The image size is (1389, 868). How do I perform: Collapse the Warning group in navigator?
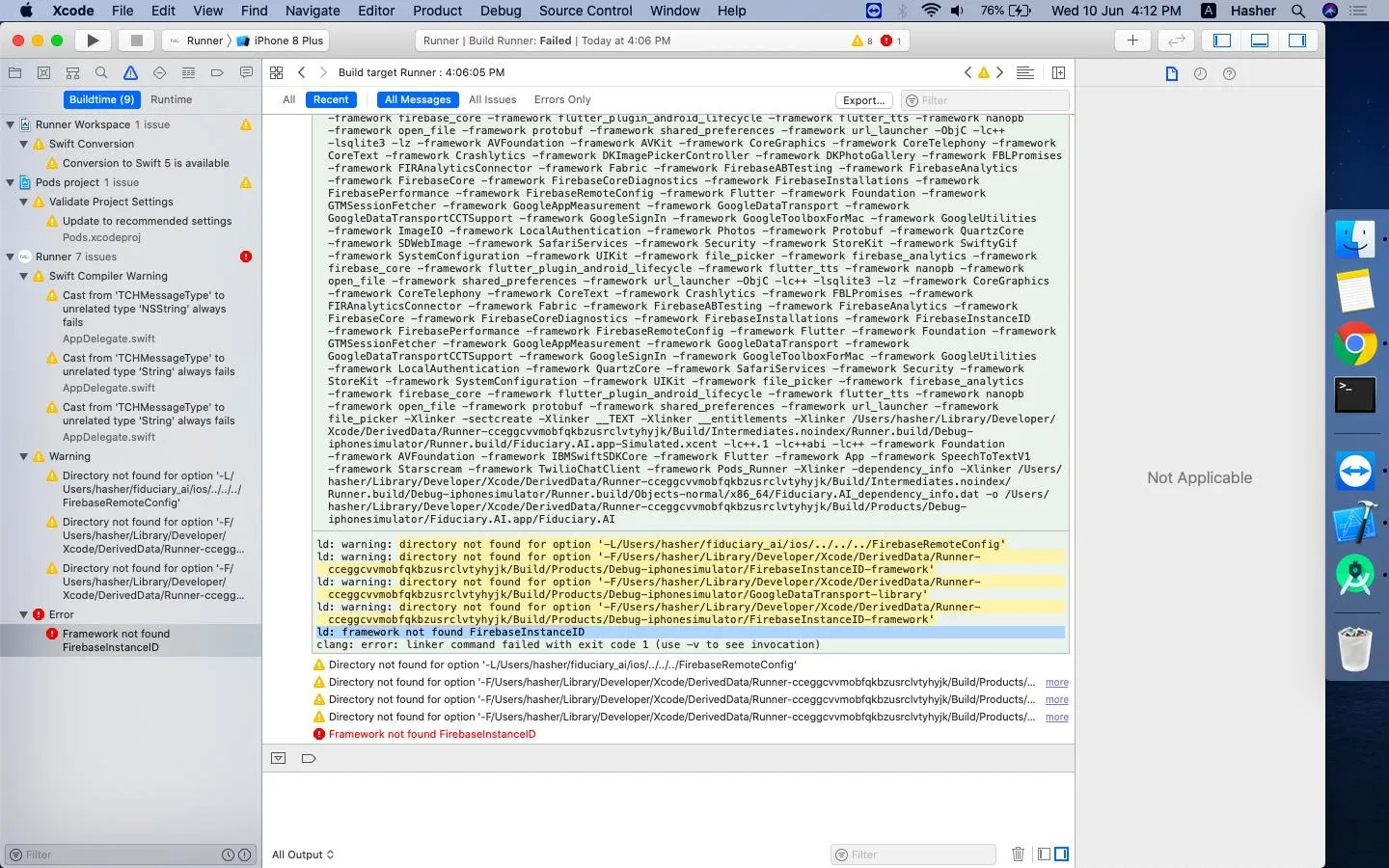(24, 456)
